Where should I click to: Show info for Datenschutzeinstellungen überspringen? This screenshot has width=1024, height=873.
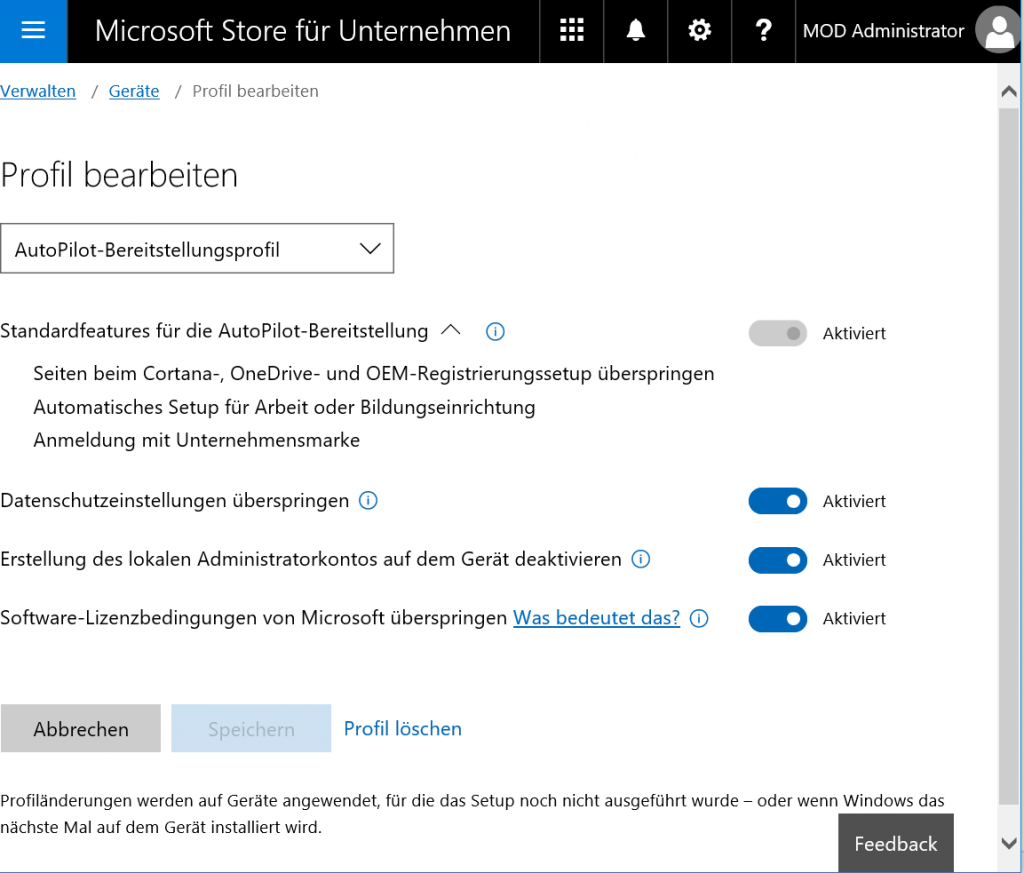pos(368,501)
